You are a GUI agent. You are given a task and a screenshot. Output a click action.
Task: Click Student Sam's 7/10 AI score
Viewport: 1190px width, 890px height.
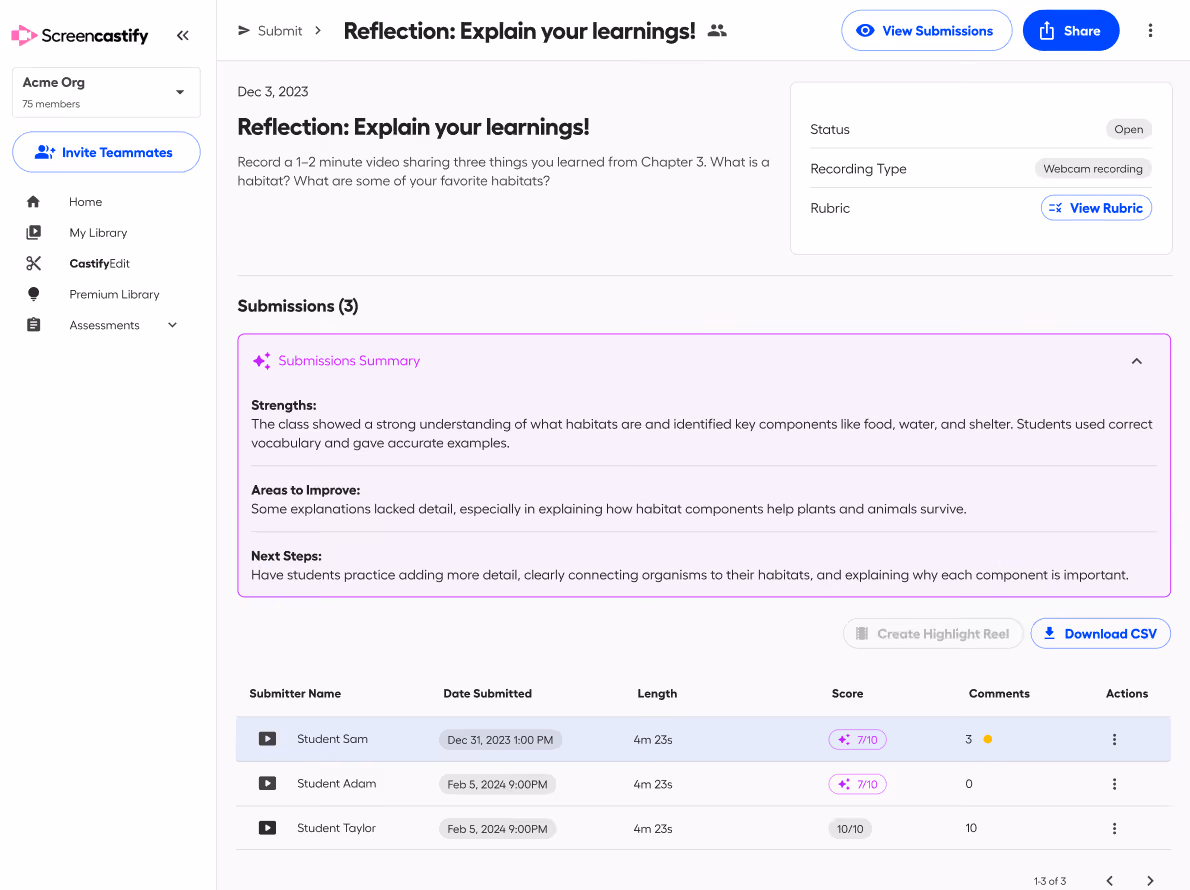click(x=858, y=740)
